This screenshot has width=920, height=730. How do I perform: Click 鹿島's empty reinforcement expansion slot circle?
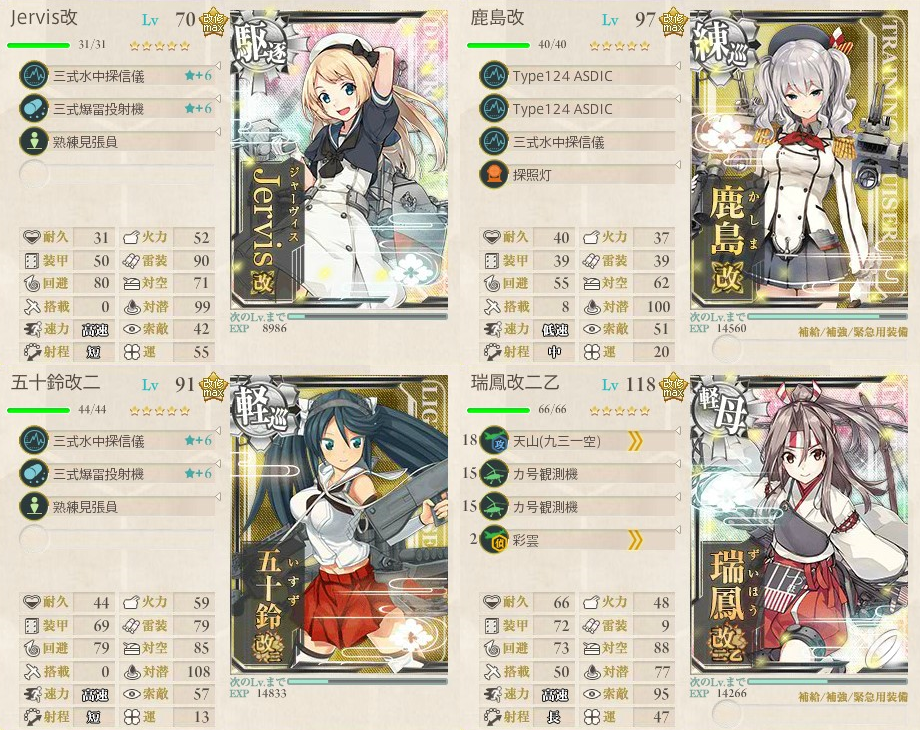[x=726, y=349]
